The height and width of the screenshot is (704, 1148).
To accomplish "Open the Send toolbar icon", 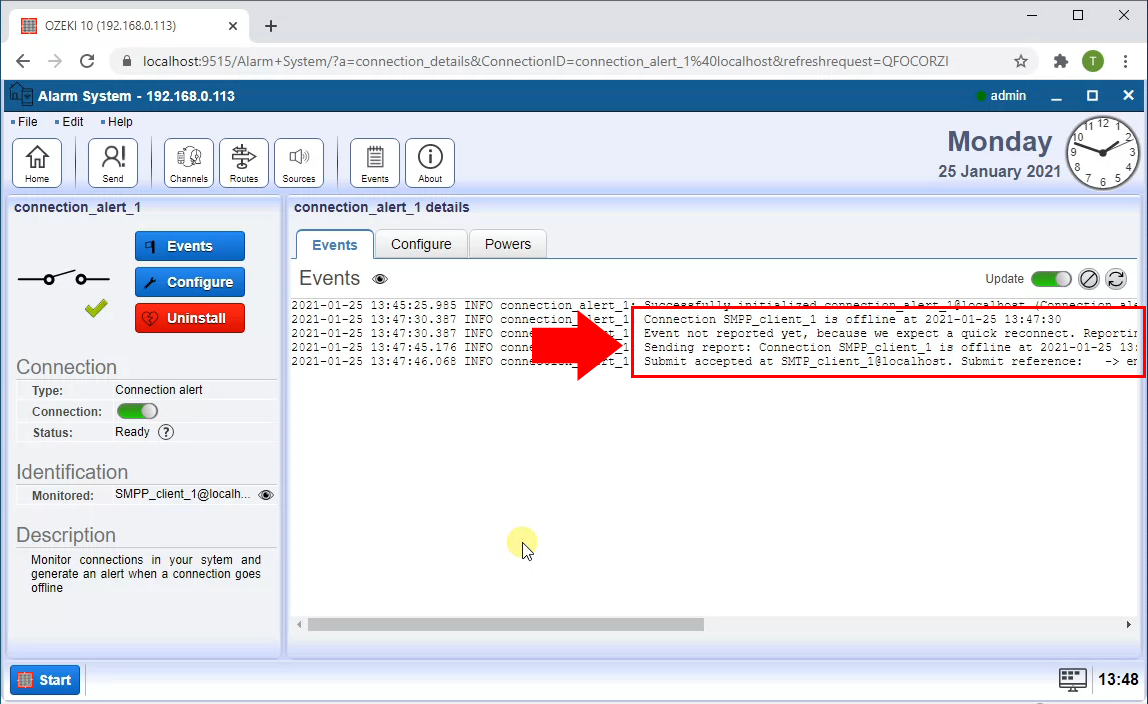I will (113, 162).
